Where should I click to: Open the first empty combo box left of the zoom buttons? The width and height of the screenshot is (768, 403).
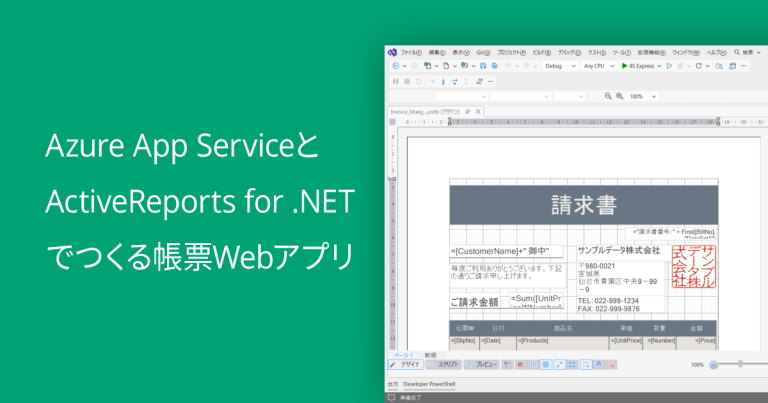pos(462,97)
